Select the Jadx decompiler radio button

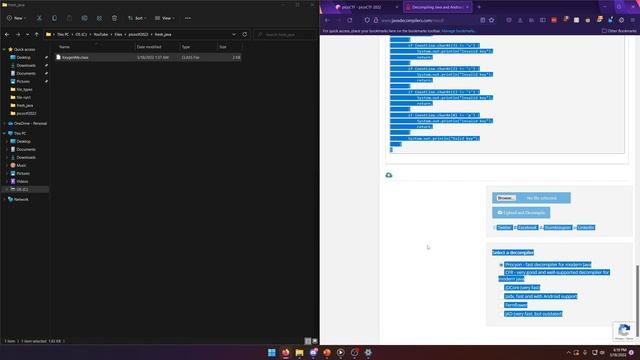(x=501, y=296)
